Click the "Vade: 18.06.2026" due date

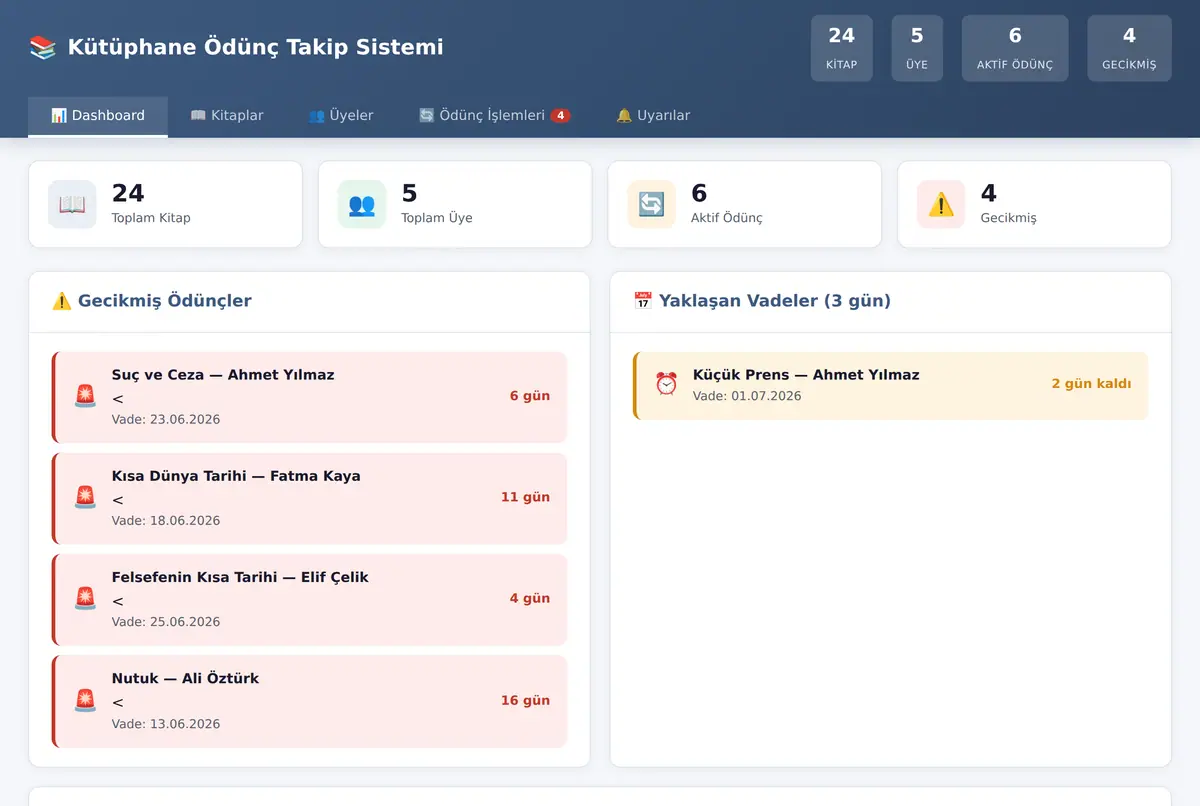tap(166, 521)
